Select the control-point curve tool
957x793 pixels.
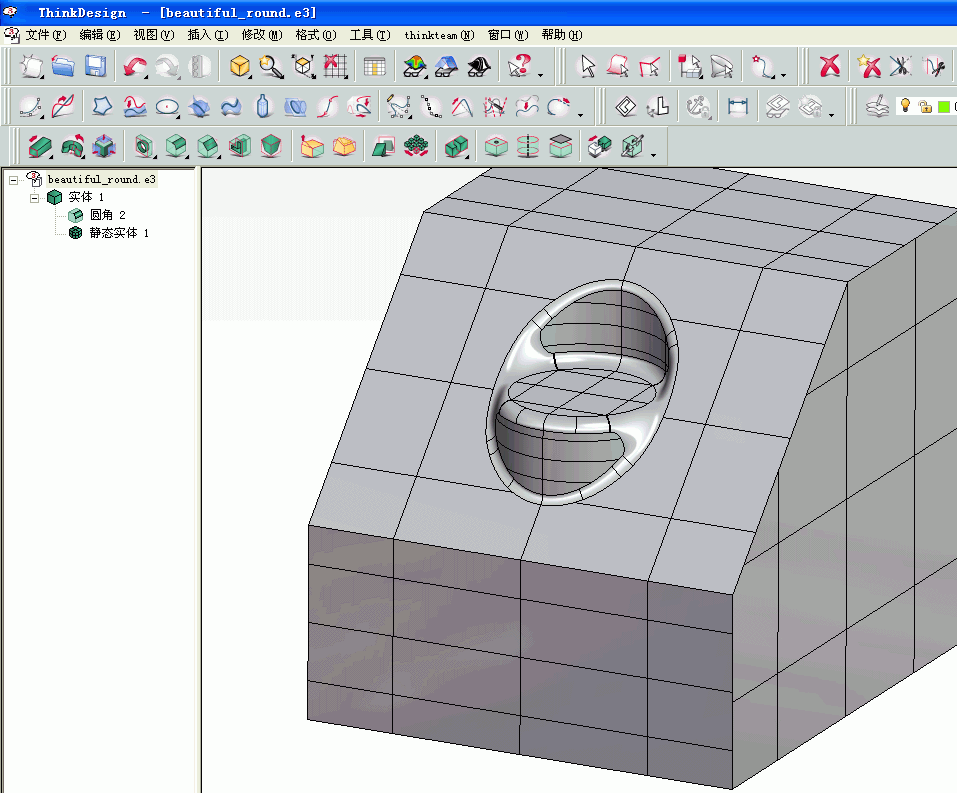(31, 107)
